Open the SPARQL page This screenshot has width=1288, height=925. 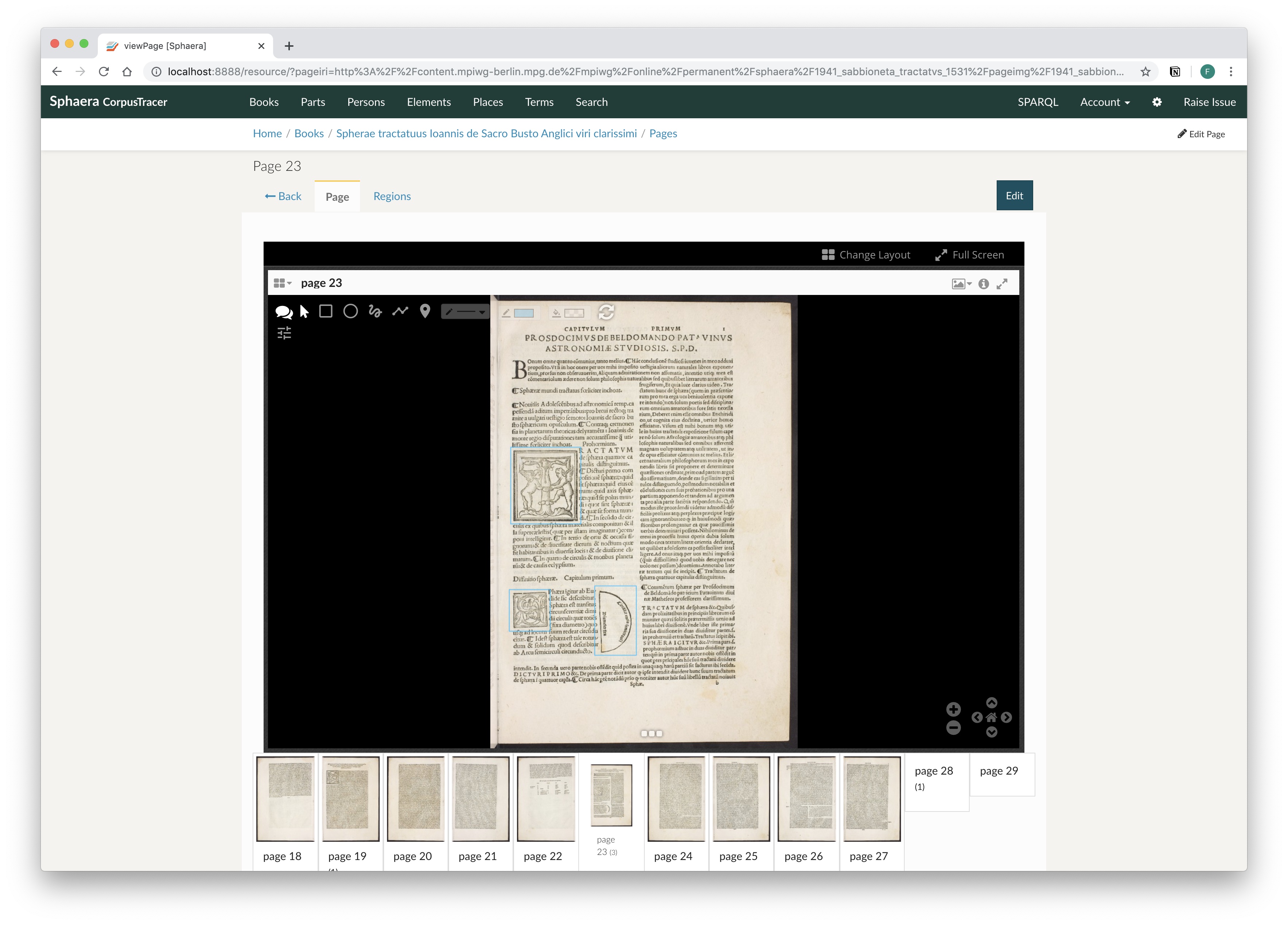click(1038, 101)
